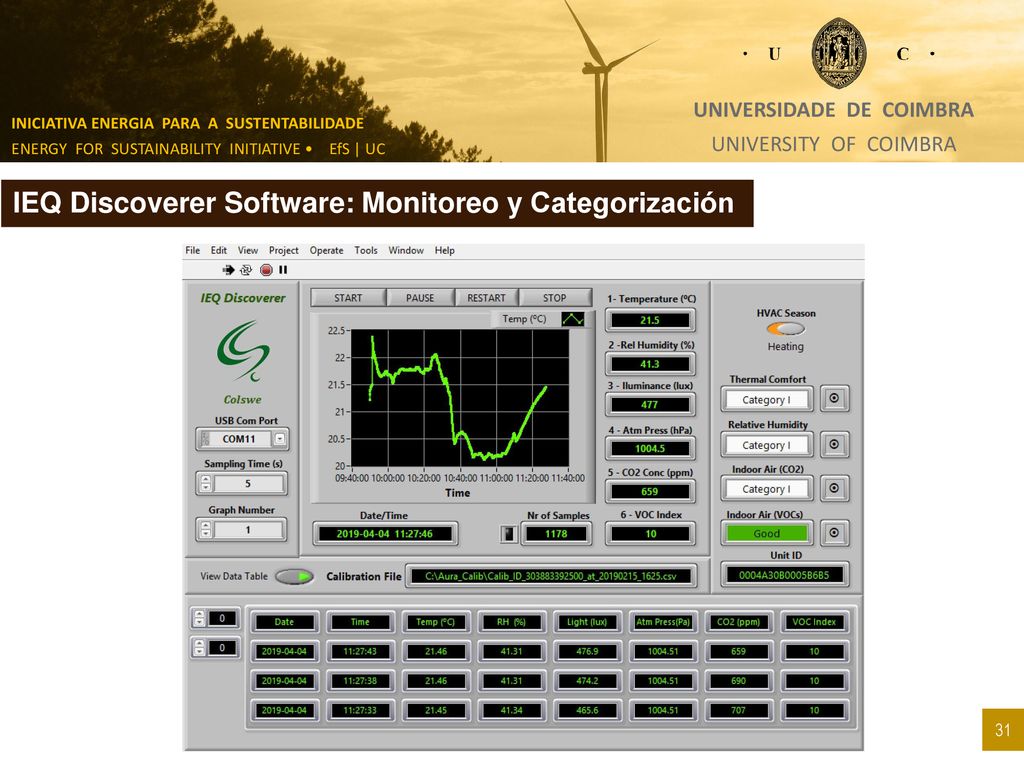Viewport: 1024px width, 768px height.
Task: Toggle the View Data Table switch
Action: (x=295, y=577)
